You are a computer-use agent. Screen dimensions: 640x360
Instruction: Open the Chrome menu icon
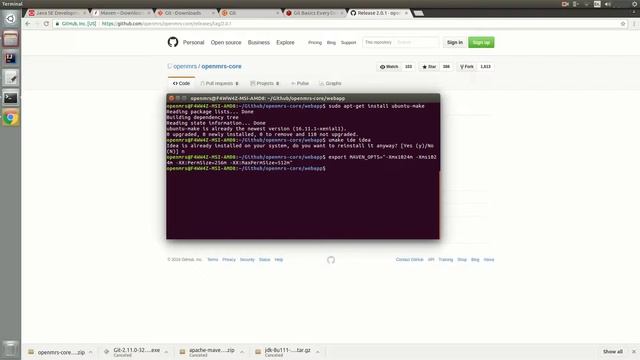point(634,24)
